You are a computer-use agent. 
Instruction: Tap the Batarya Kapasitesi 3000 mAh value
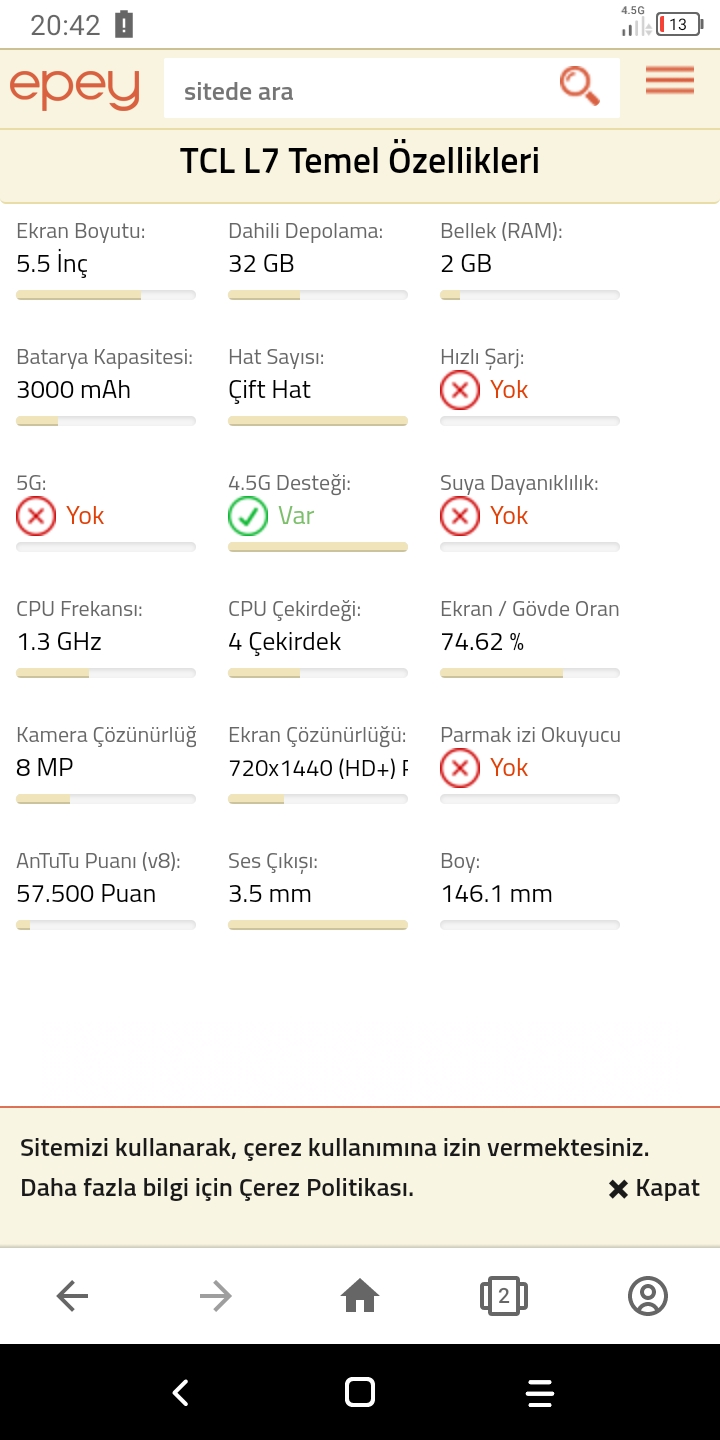[x=74, y=390]
